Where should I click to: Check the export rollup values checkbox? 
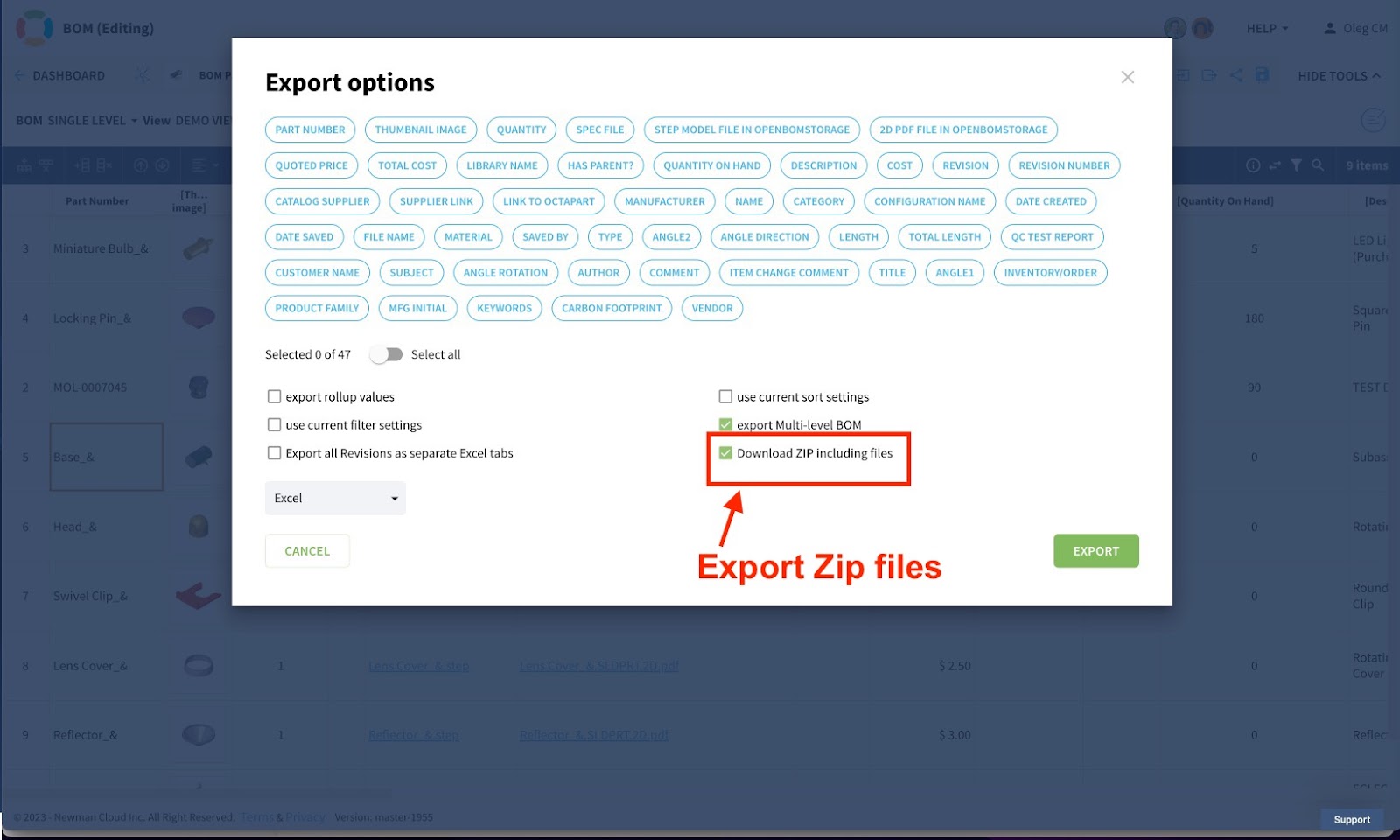pos(274,396)
